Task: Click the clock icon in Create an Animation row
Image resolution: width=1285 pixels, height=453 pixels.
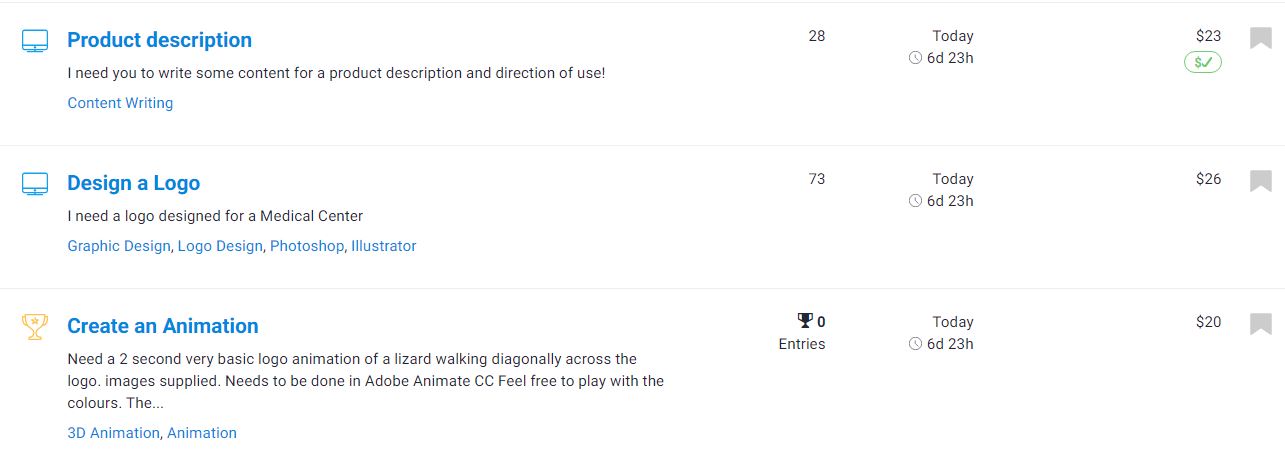Action: (915, 344)
